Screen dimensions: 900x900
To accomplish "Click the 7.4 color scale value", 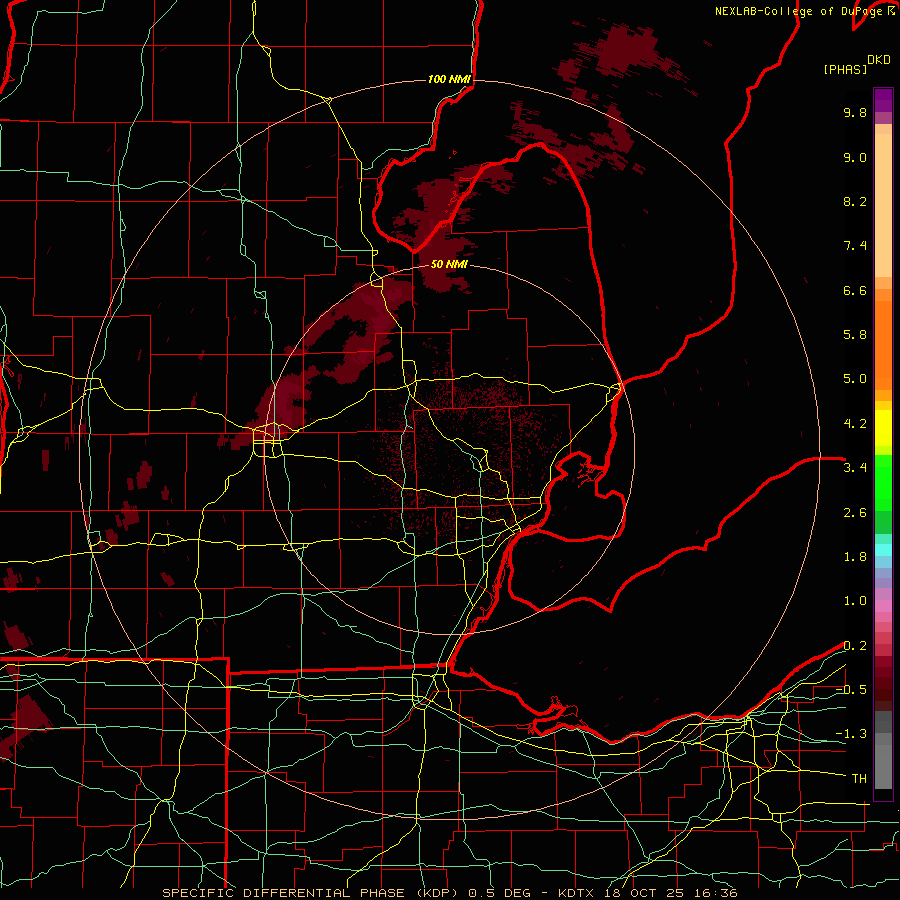I will [x=855, y=246].
